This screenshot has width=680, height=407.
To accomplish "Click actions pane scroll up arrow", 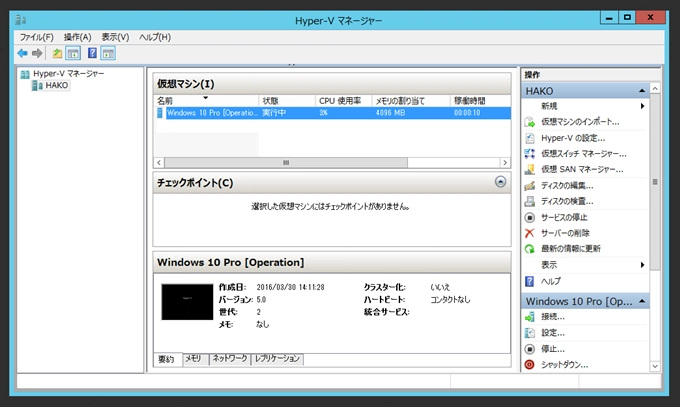I will (x=655, y=89).
